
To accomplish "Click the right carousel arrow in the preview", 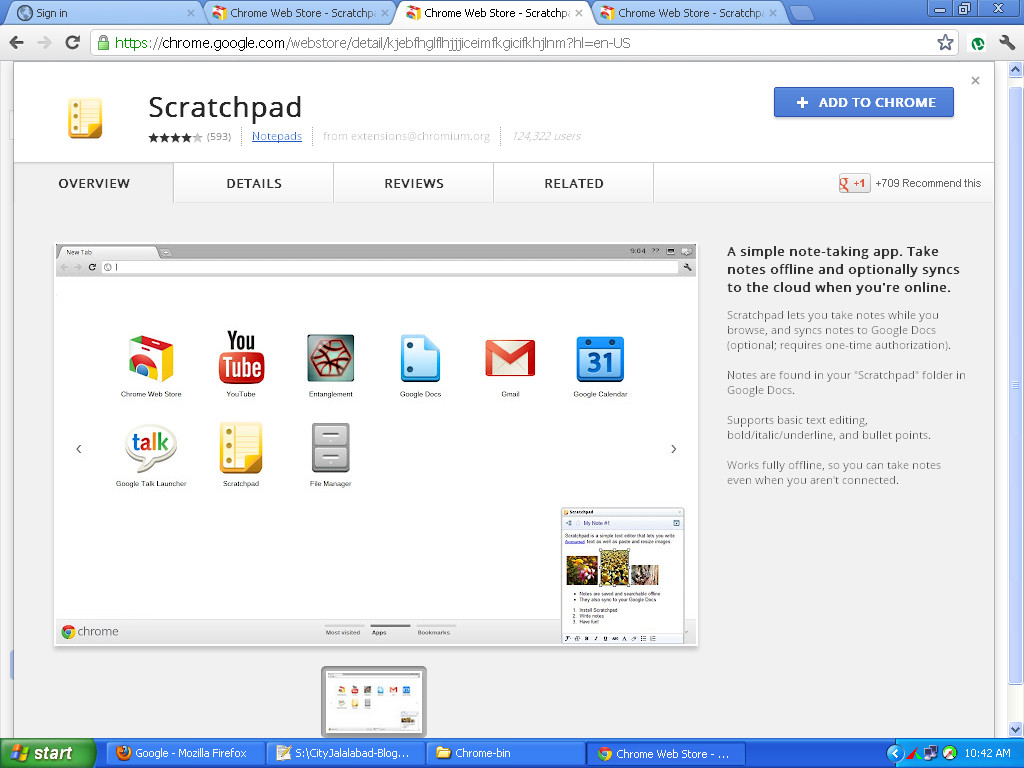I will [x=674, y=448].
